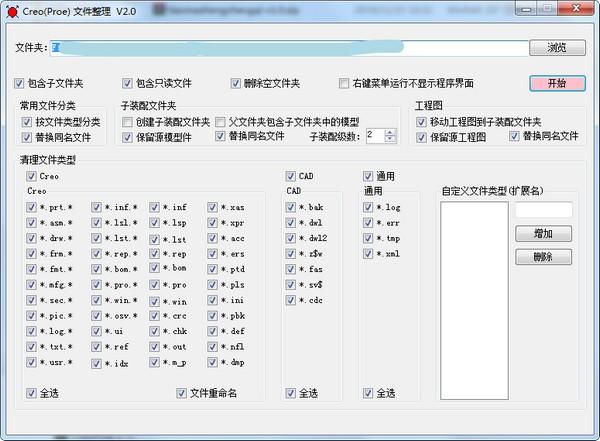Image resolution: width=600 pixels, height=441 pixels.
Task: Enable 右键菜单运行不显示程序界面 checkbox
Action: coord(344,83)
